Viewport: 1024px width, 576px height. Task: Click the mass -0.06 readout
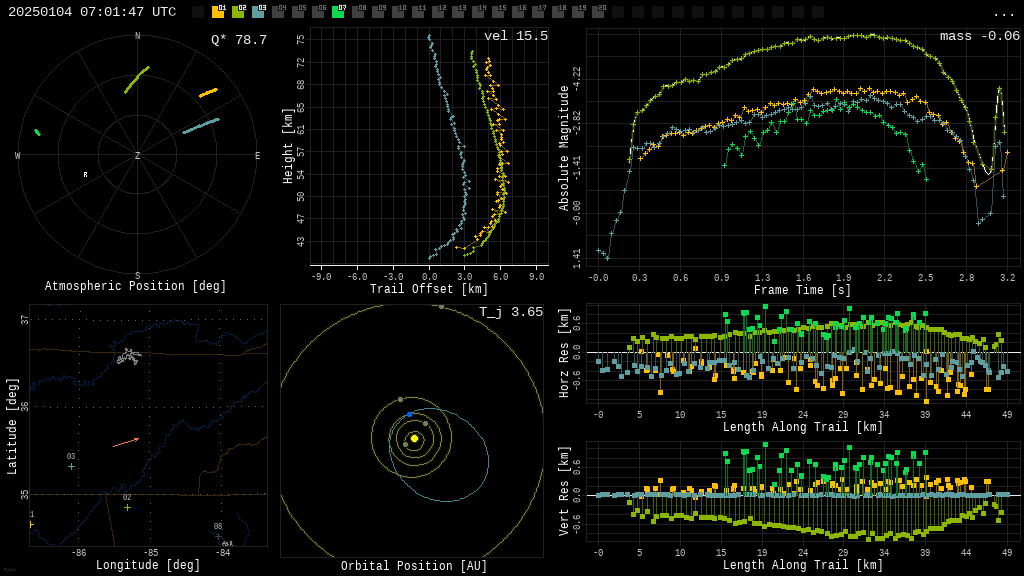pos(979,36)
